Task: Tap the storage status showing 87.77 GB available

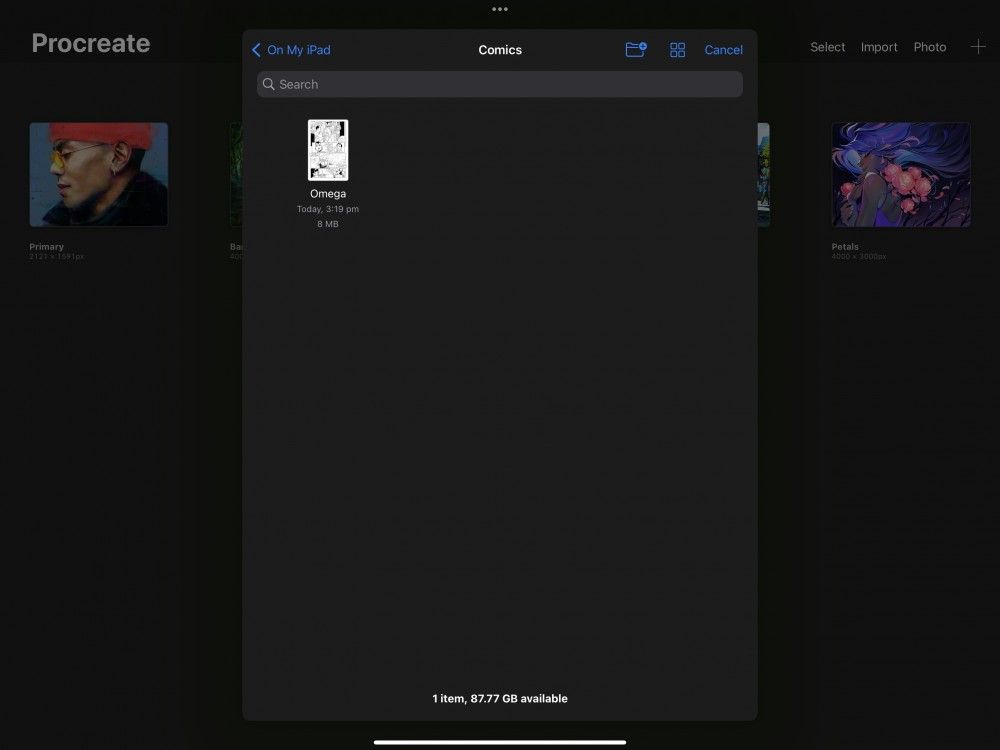Action: click(499, 698)
